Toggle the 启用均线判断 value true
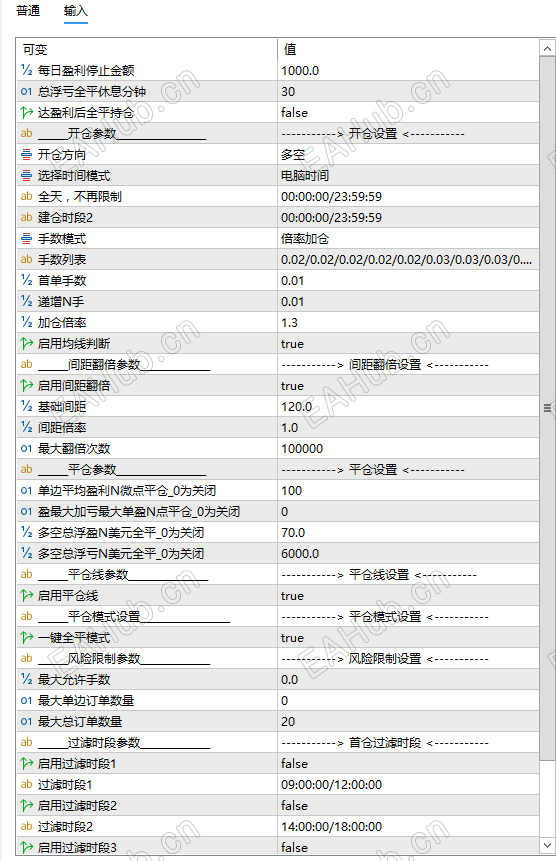The height and width of the screenshot is (861, 556). click(408, 344)
